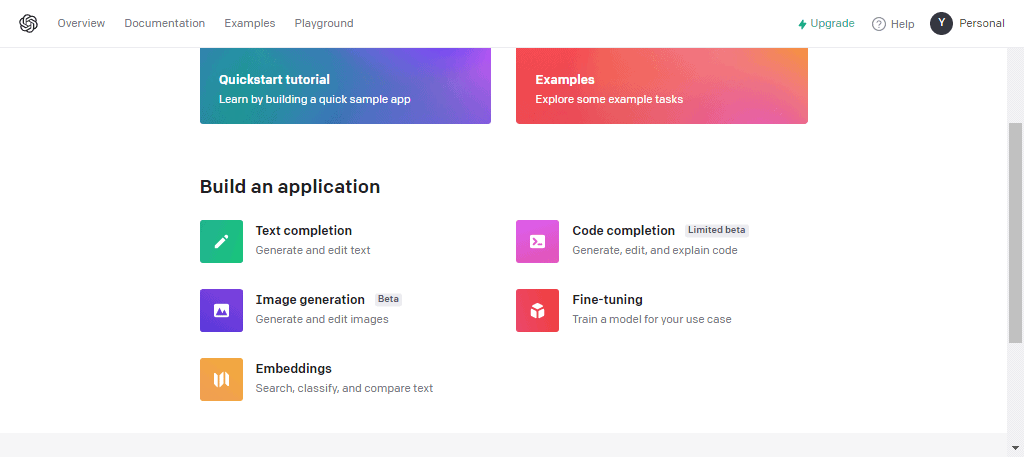1024x457 pixels.
Task: Open the Documentation tab
Action: pos(165,24)
